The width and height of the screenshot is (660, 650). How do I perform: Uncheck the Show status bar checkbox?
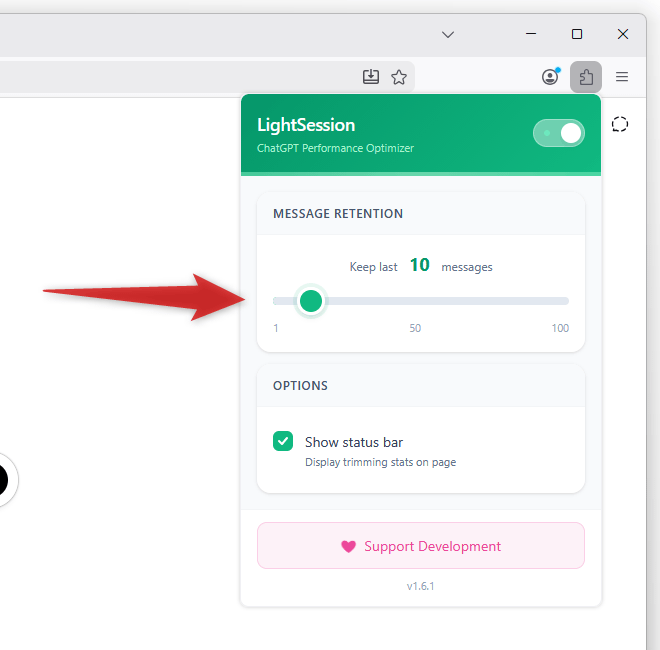point(283,442)
